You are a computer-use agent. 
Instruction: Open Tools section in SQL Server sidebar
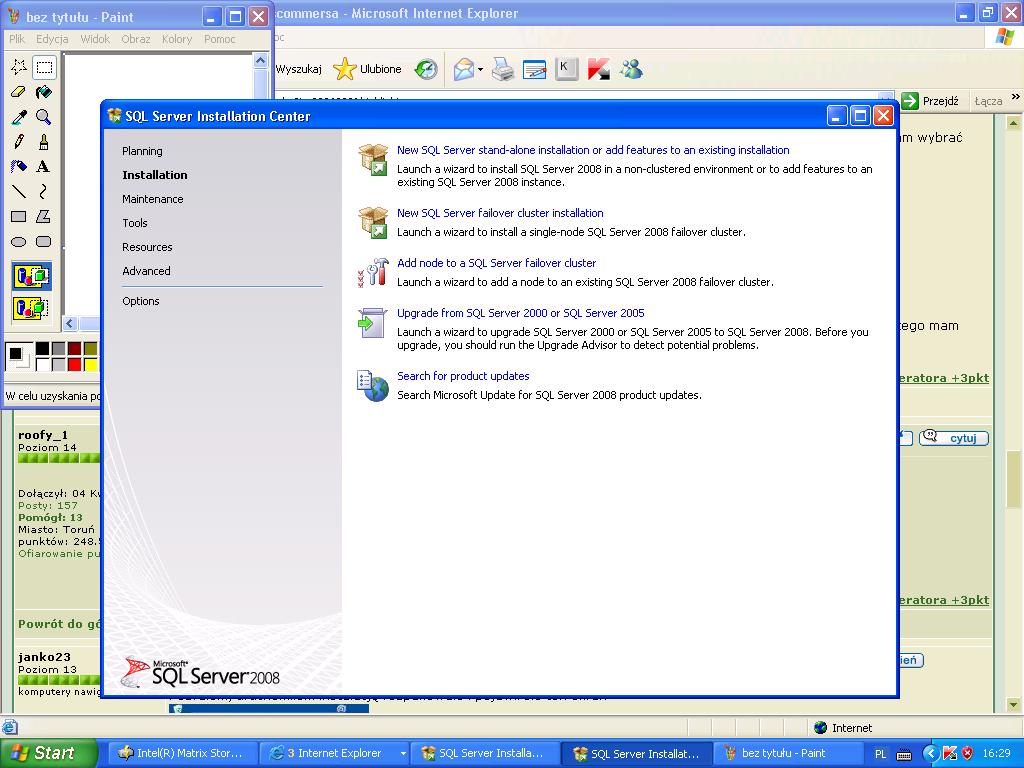click(135, 223)
